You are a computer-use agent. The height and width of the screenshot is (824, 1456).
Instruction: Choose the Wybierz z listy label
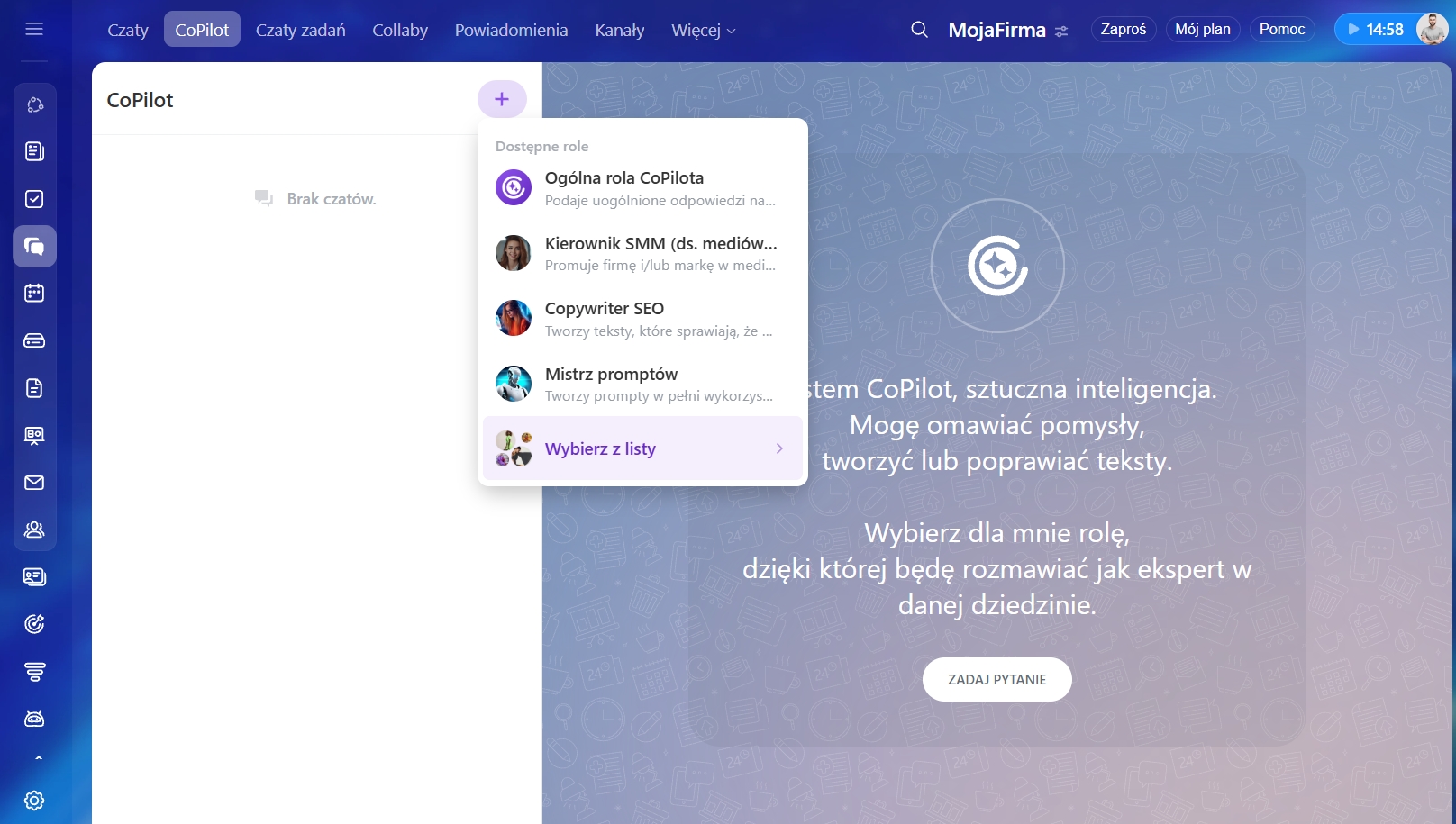point(601,448)
